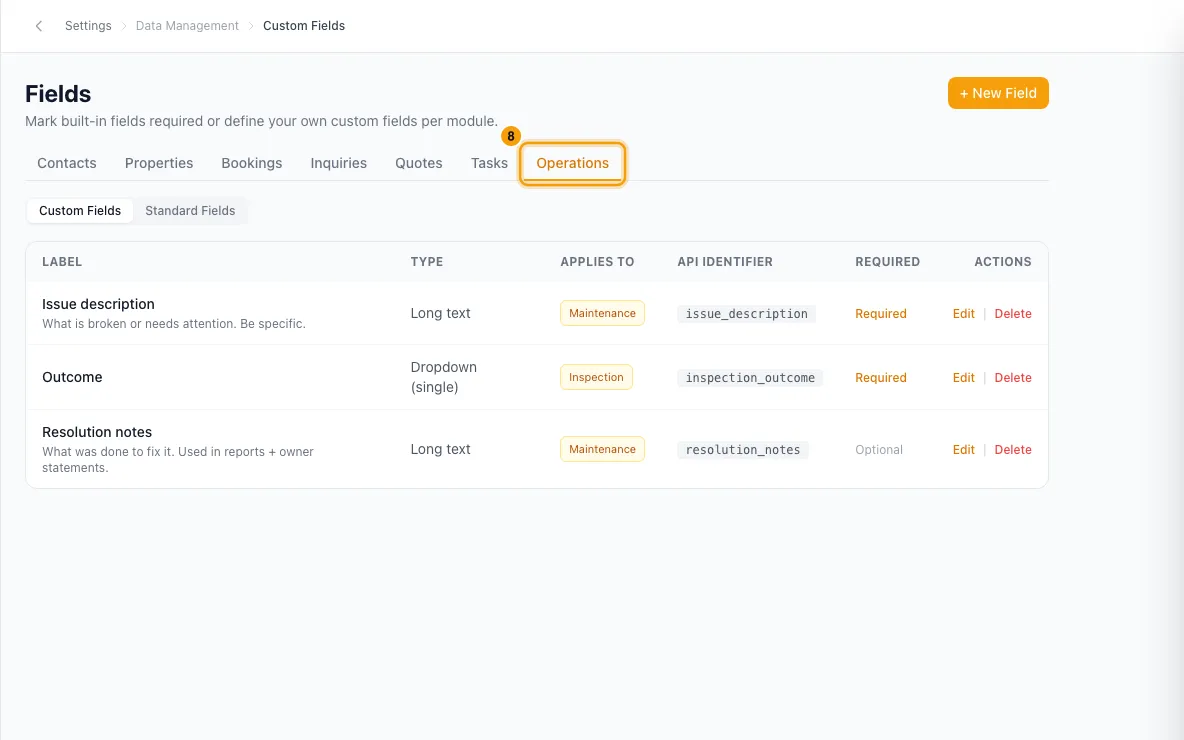Click Long text type in Resolution notes row
The image size is (1184, 740).
coord(440,449)
